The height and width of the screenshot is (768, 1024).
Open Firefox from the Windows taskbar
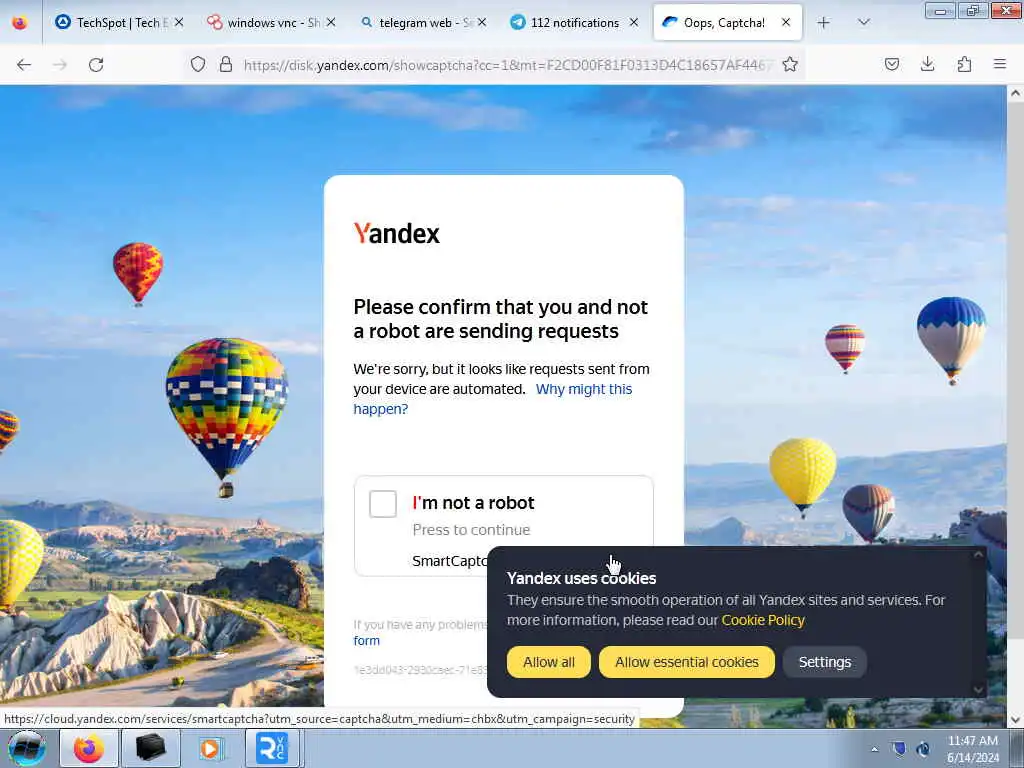tap(89, 748)
